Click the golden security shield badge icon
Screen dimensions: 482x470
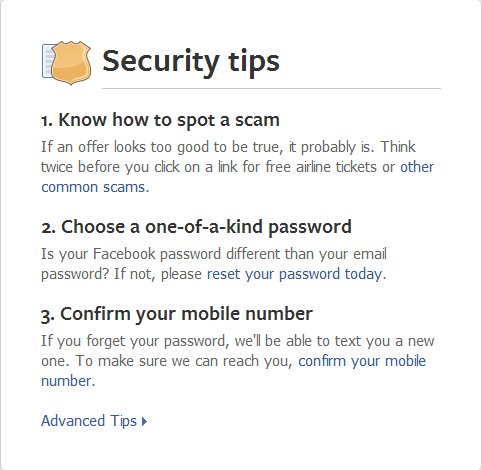coord(71,63)
